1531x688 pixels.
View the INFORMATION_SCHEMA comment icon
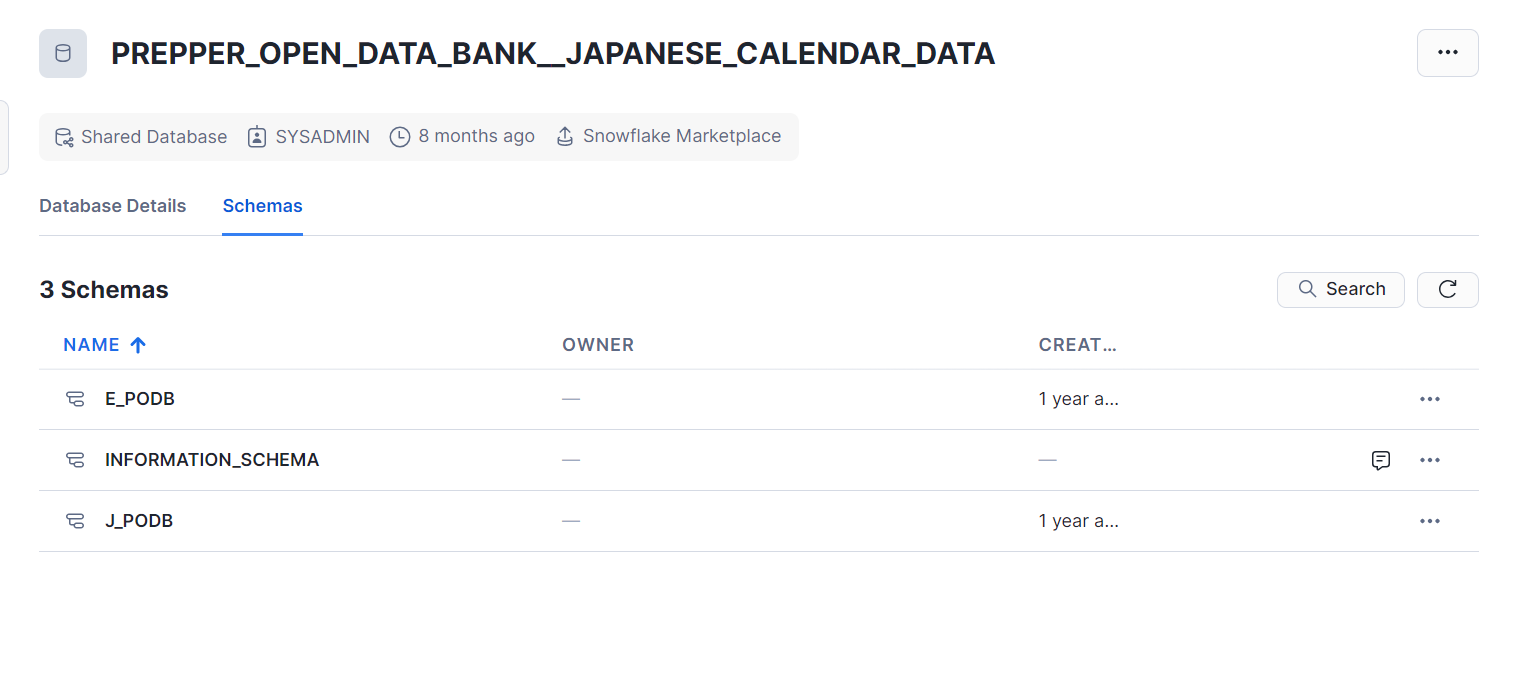[x=1381, y=460]
